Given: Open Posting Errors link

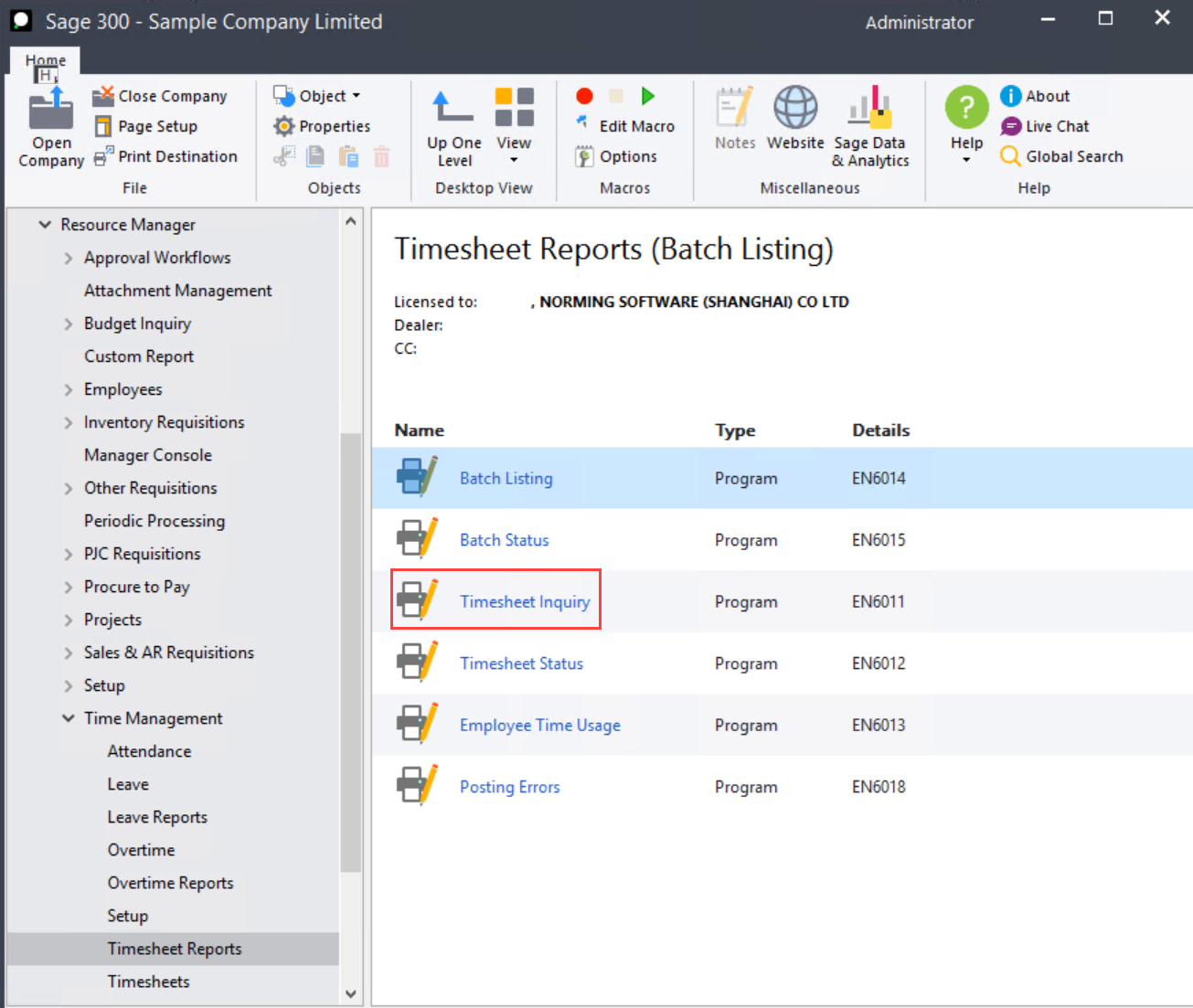Looking at the screenshot, I should (x=509, y=787).
